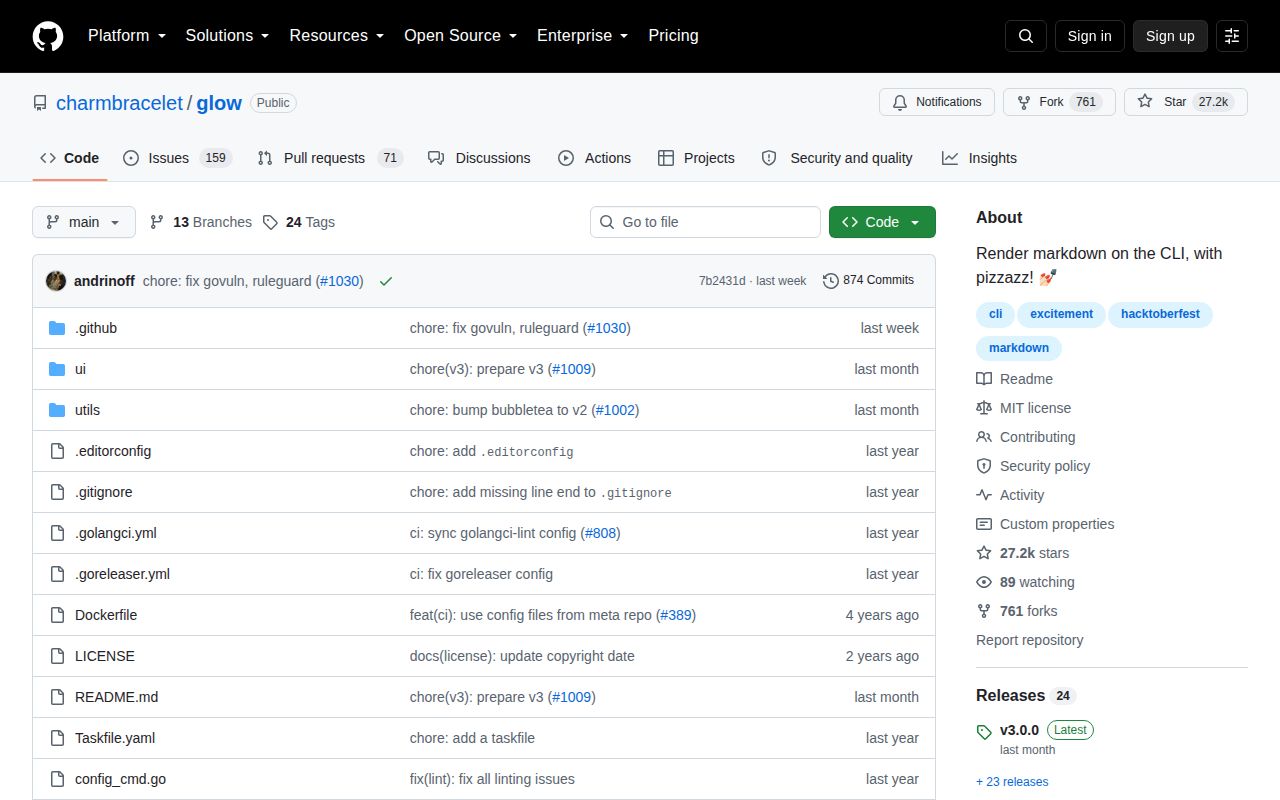
Task: Click the utils folder icon
Action: click(57, 410)
